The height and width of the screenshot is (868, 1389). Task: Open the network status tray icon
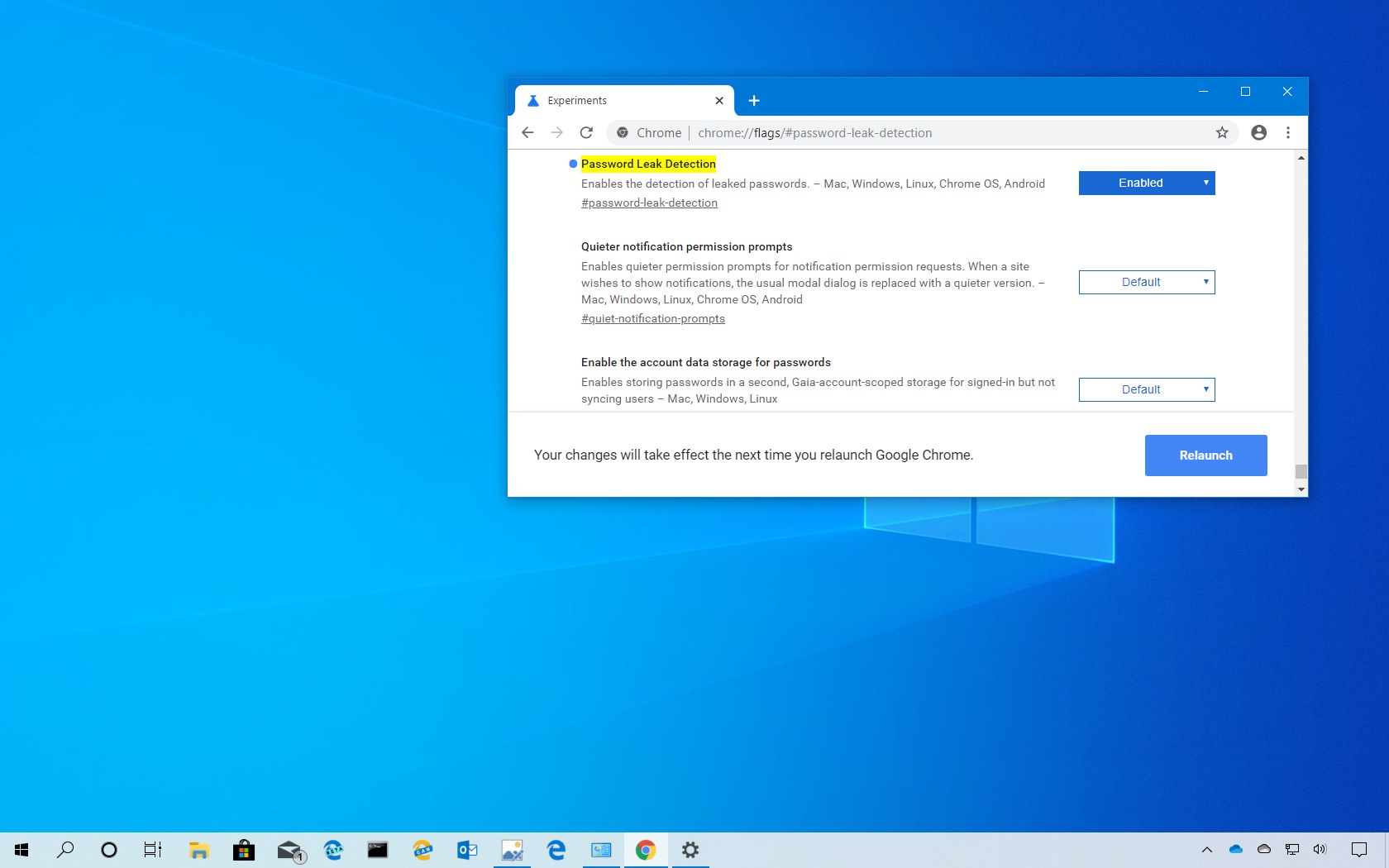[x=1292, y=849]
